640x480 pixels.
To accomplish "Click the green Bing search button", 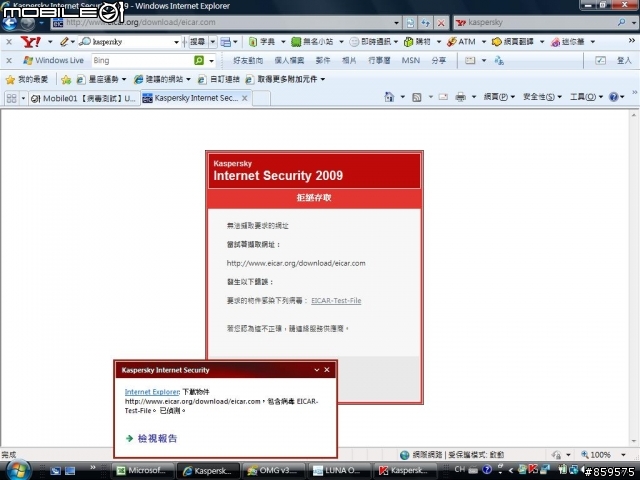I will pos(199,60).
